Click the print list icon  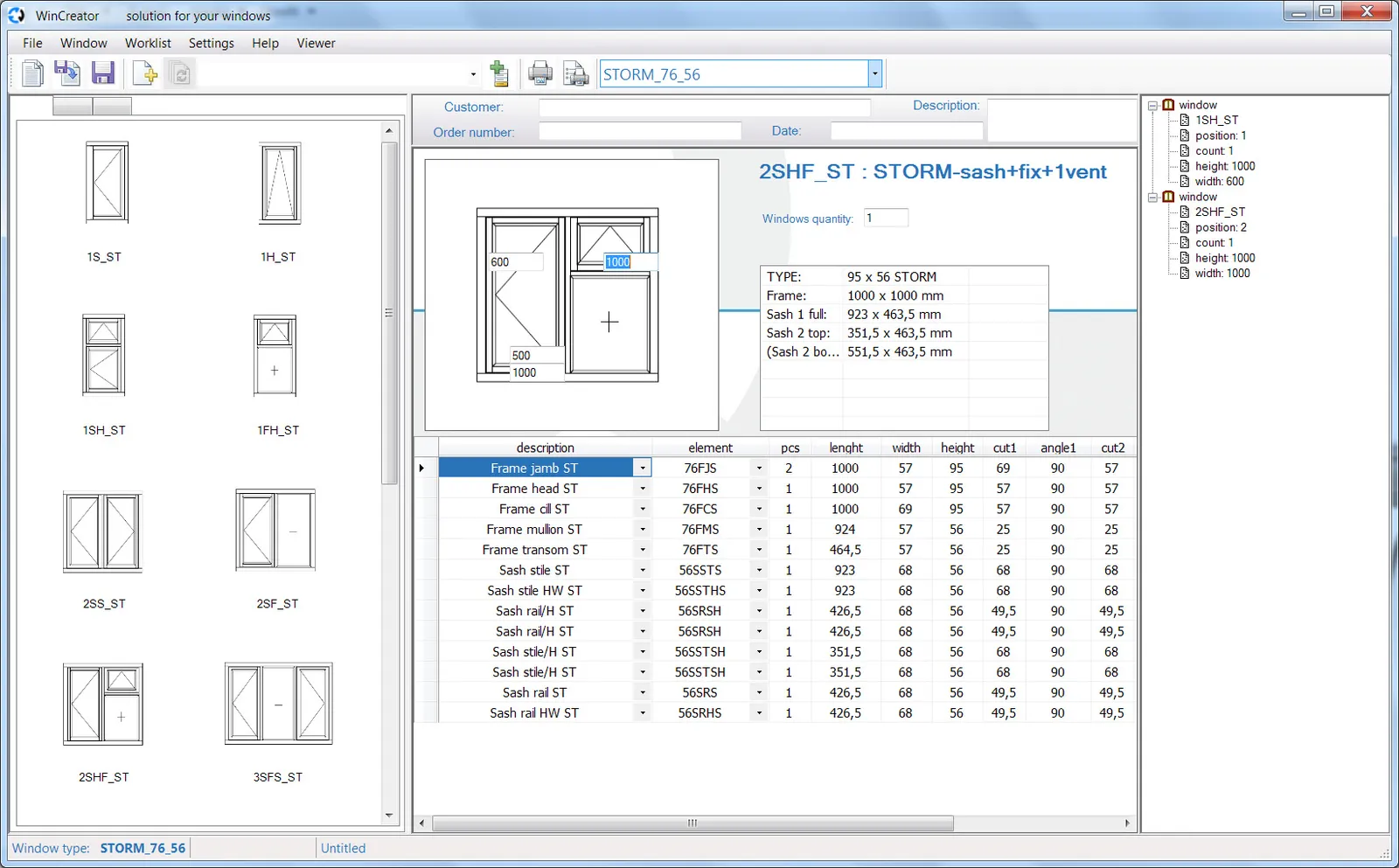(576, 74)
